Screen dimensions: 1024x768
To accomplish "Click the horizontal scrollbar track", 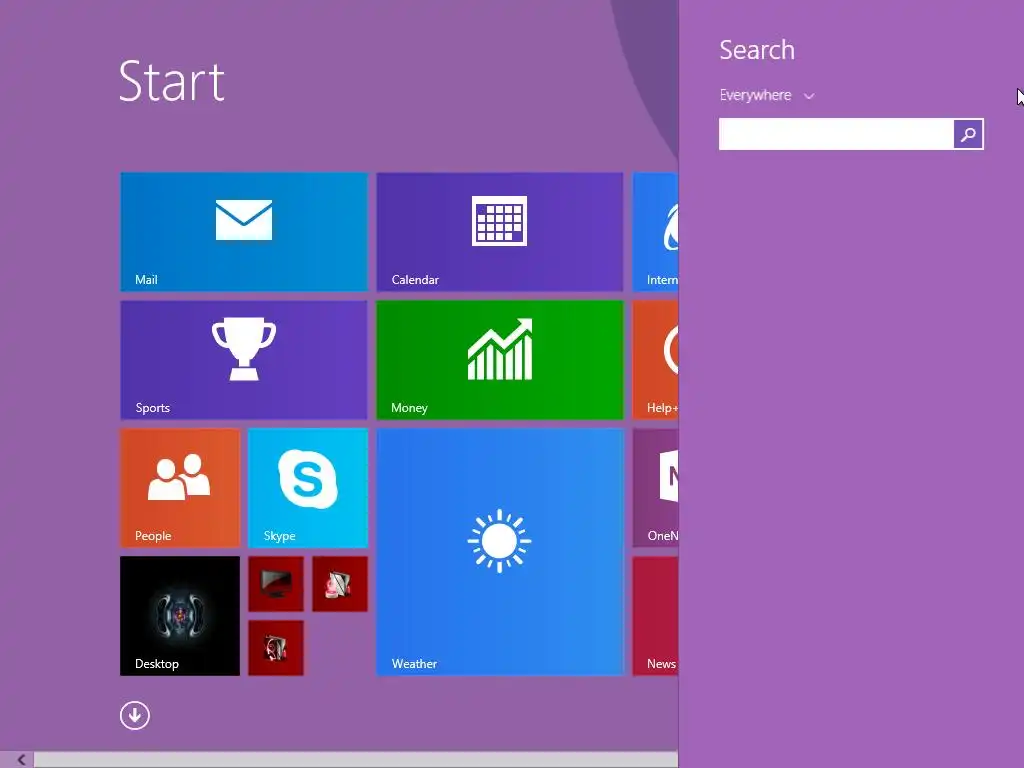I will click(x=356, y=760).
